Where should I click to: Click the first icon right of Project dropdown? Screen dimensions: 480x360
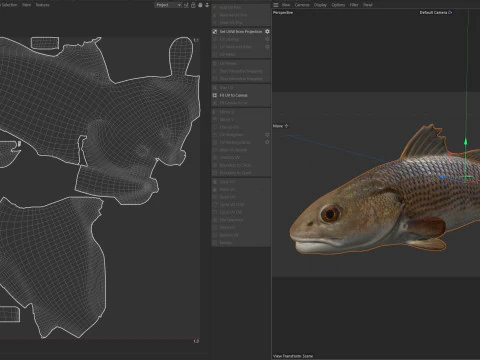(x=186, y=5)
